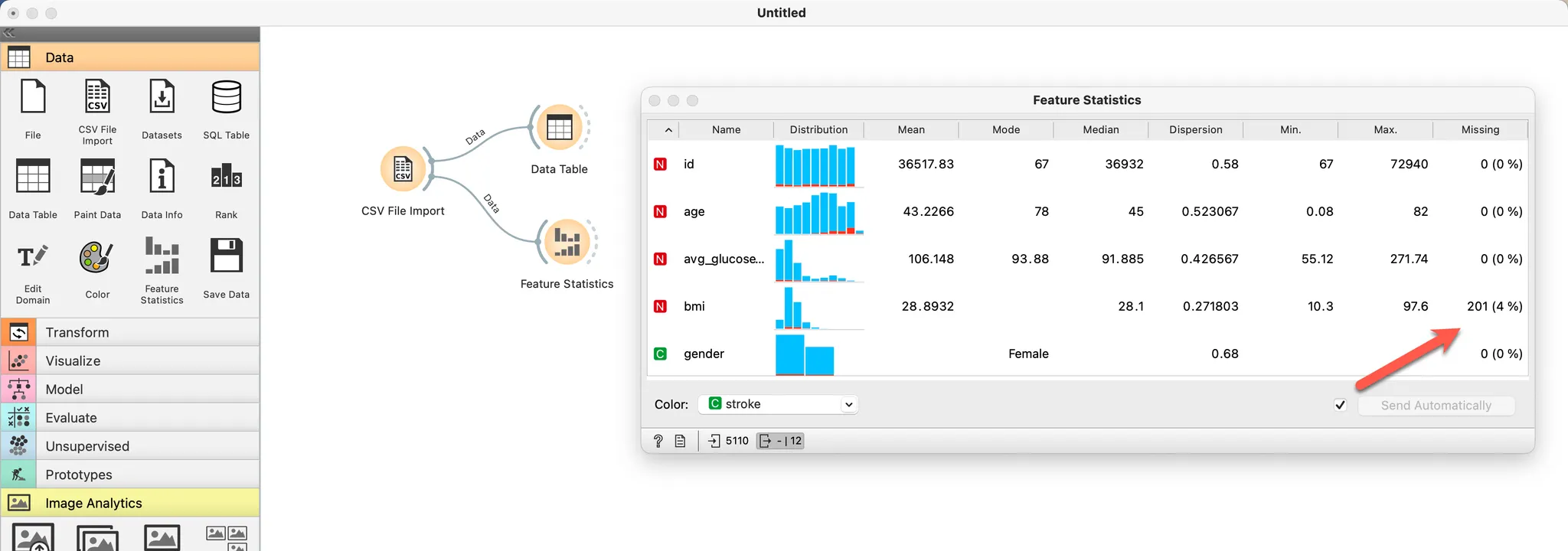Open the Color stroke dropdown

pos(778,404)
